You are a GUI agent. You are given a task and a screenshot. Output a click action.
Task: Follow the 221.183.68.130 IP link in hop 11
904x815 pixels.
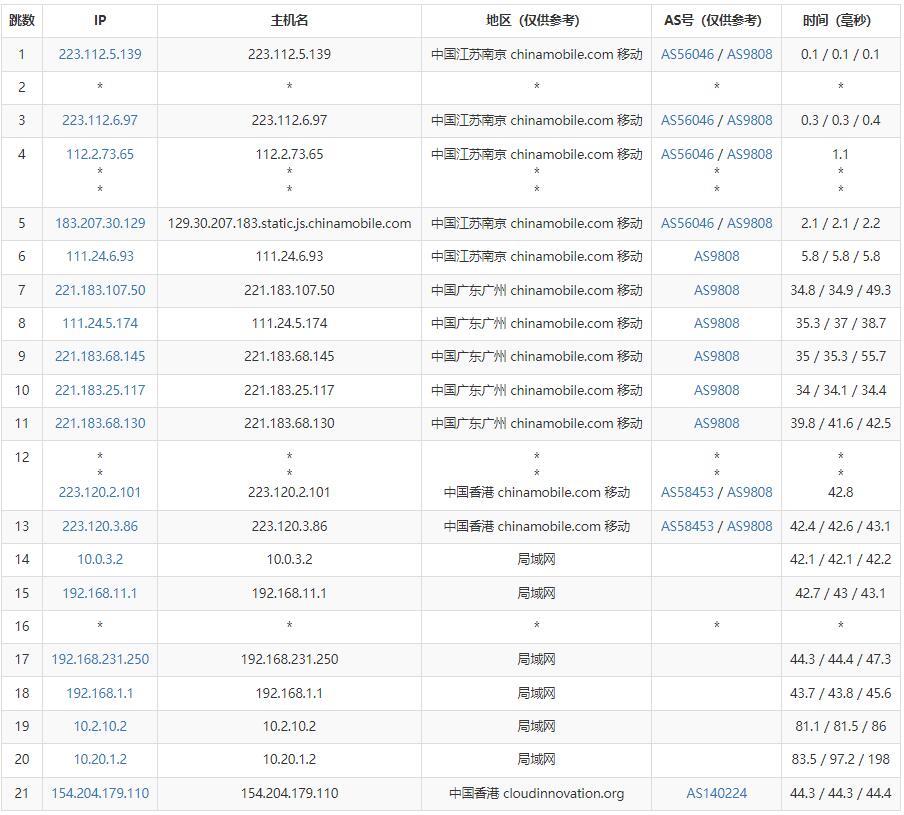(x=100, y=423)
